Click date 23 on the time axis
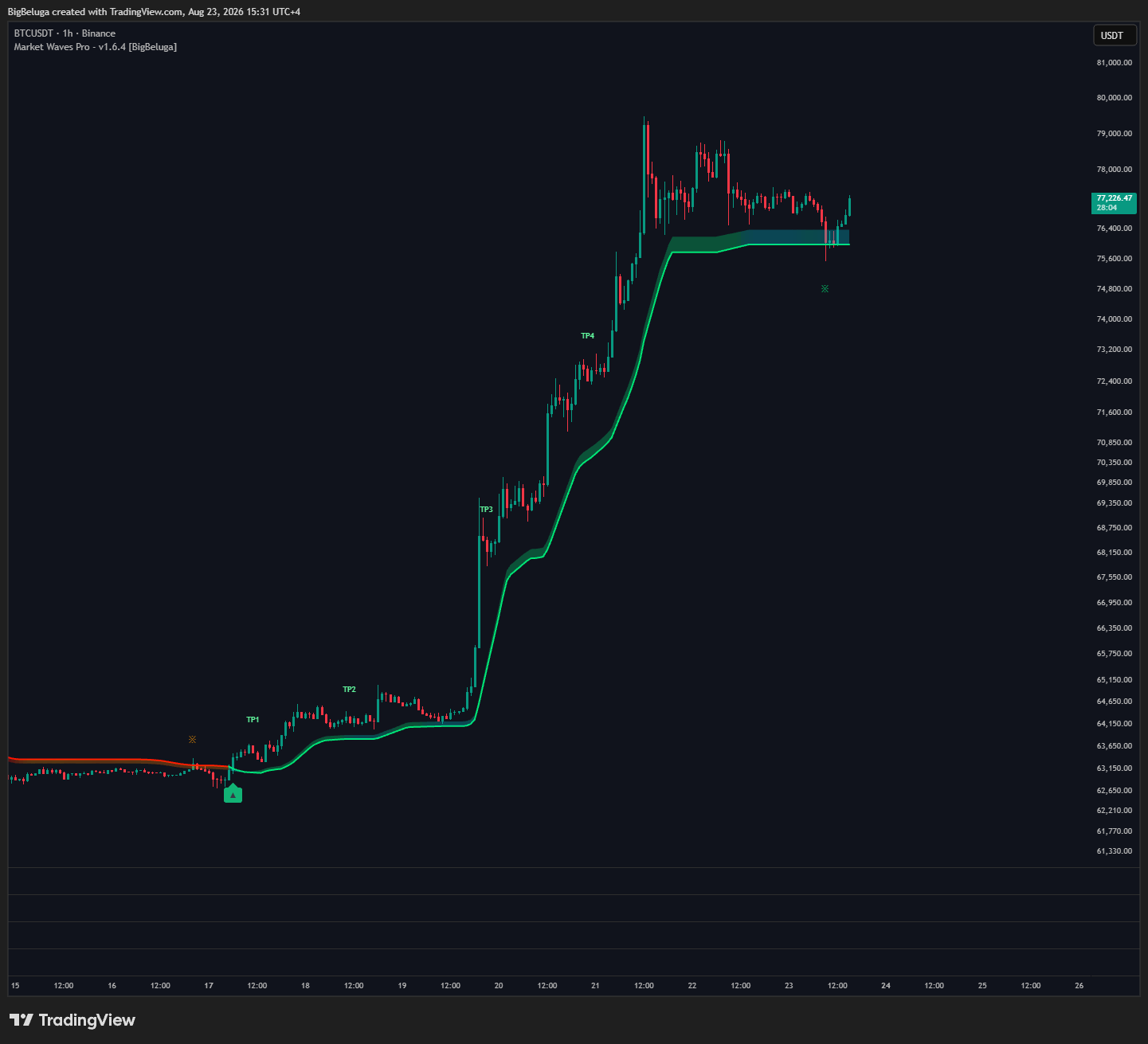Screen dimensions: 1148x1044 tap(789, 986)
